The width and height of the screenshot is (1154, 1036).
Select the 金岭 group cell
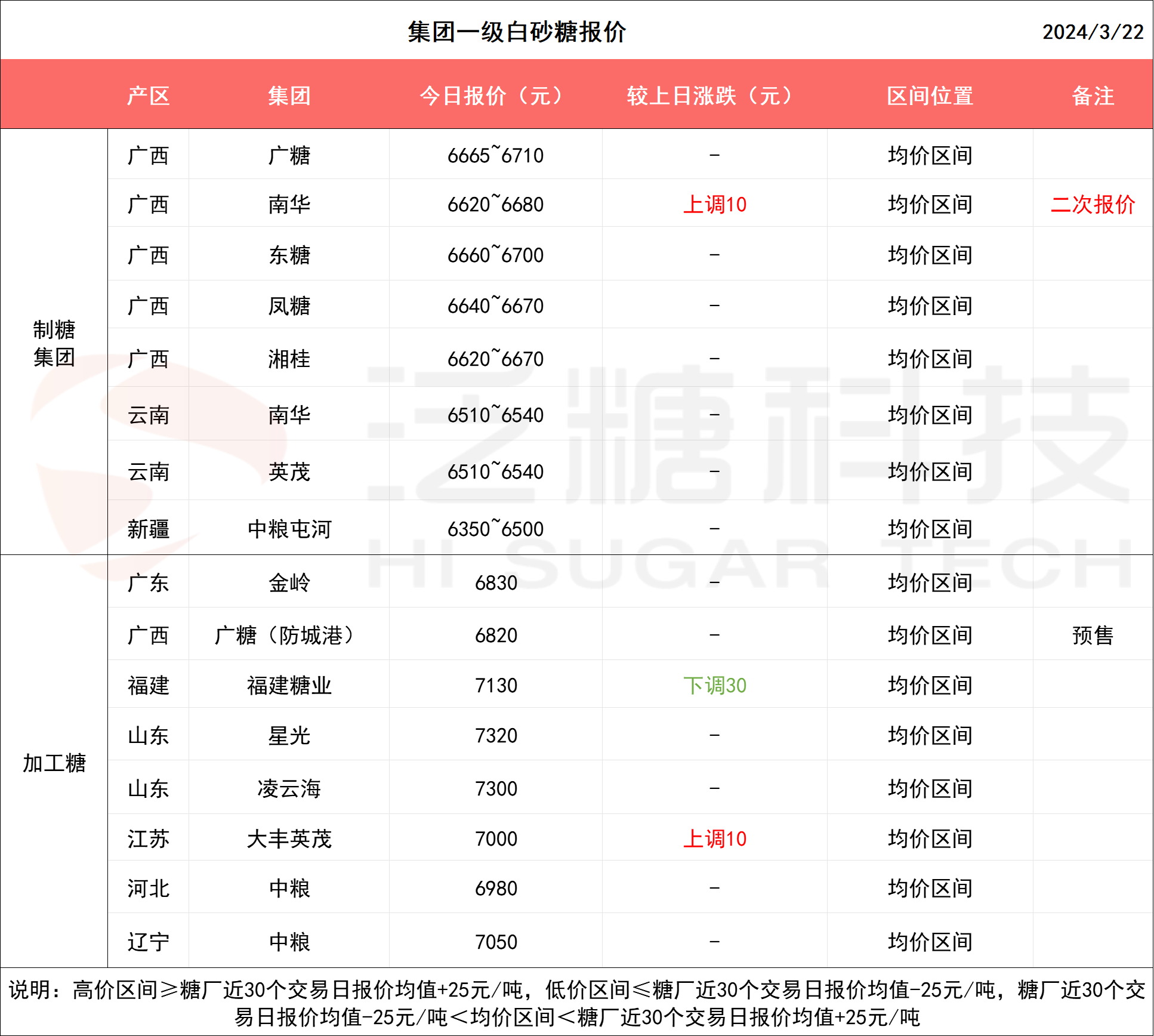(289, 582)
